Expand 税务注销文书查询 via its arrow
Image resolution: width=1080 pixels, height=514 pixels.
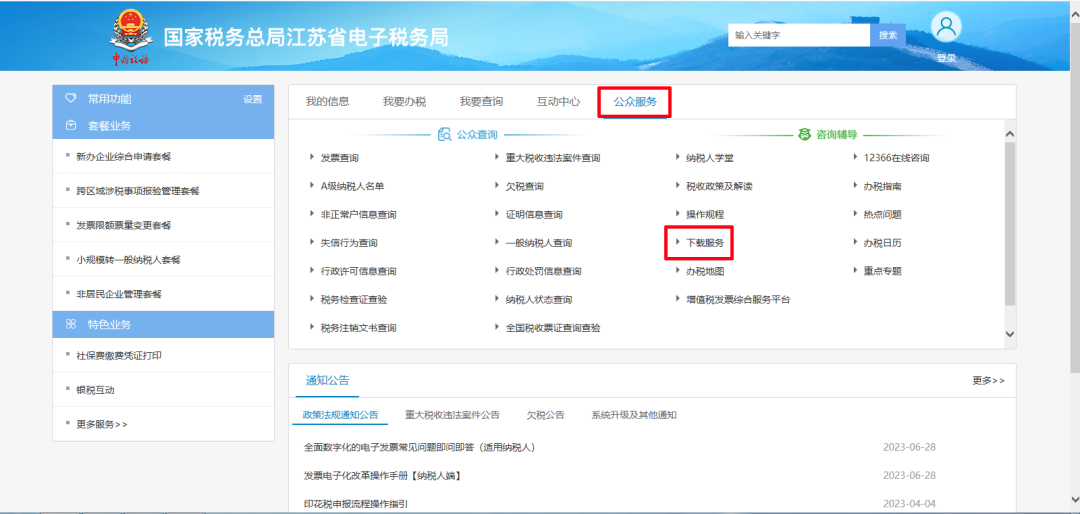coord(312,328)
